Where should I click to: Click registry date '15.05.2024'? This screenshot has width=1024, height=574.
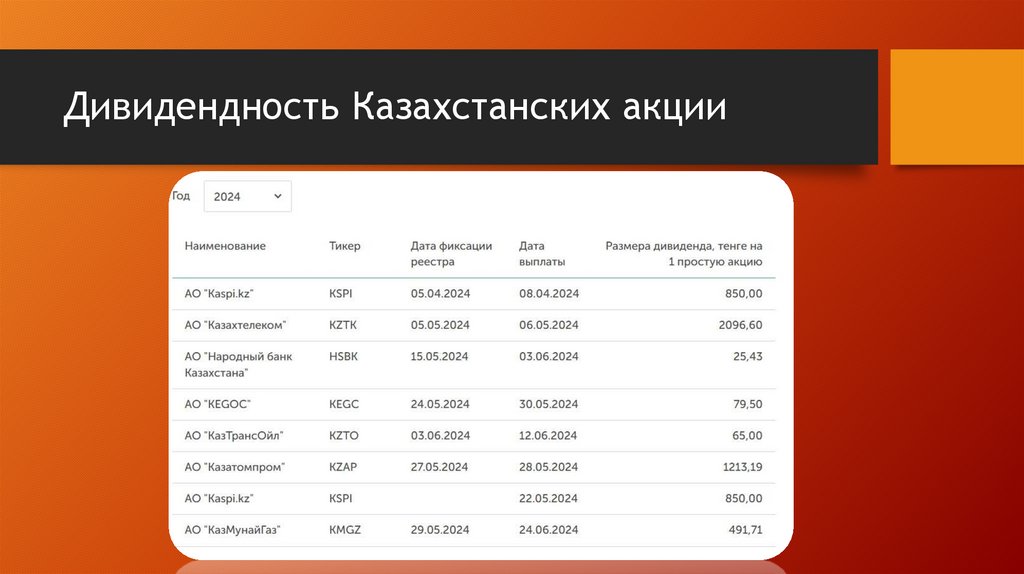[440, 357]
